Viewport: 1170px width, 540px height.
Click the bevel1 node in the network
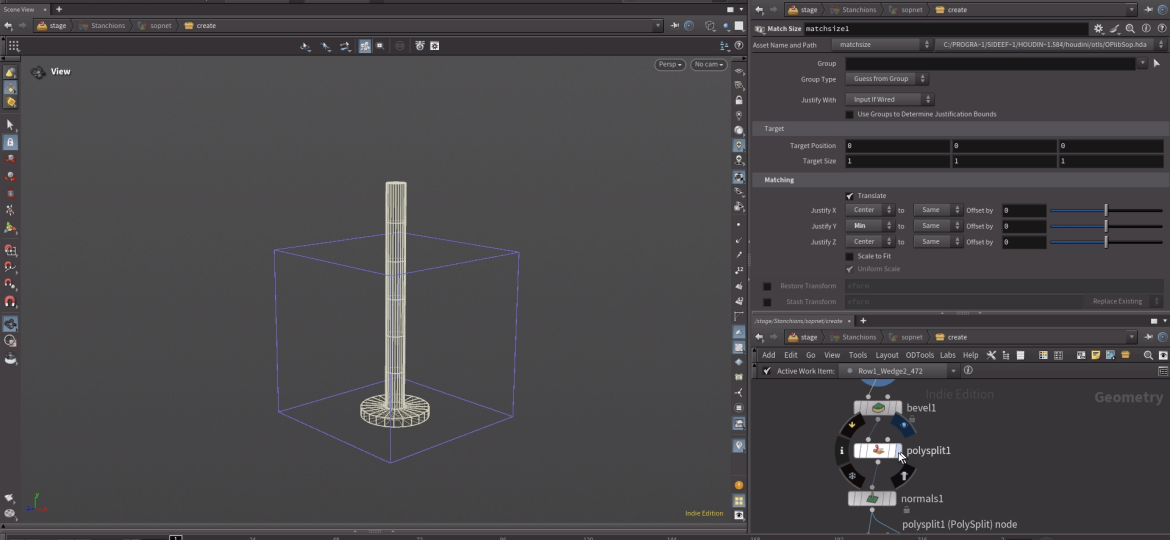click(877, 408)
